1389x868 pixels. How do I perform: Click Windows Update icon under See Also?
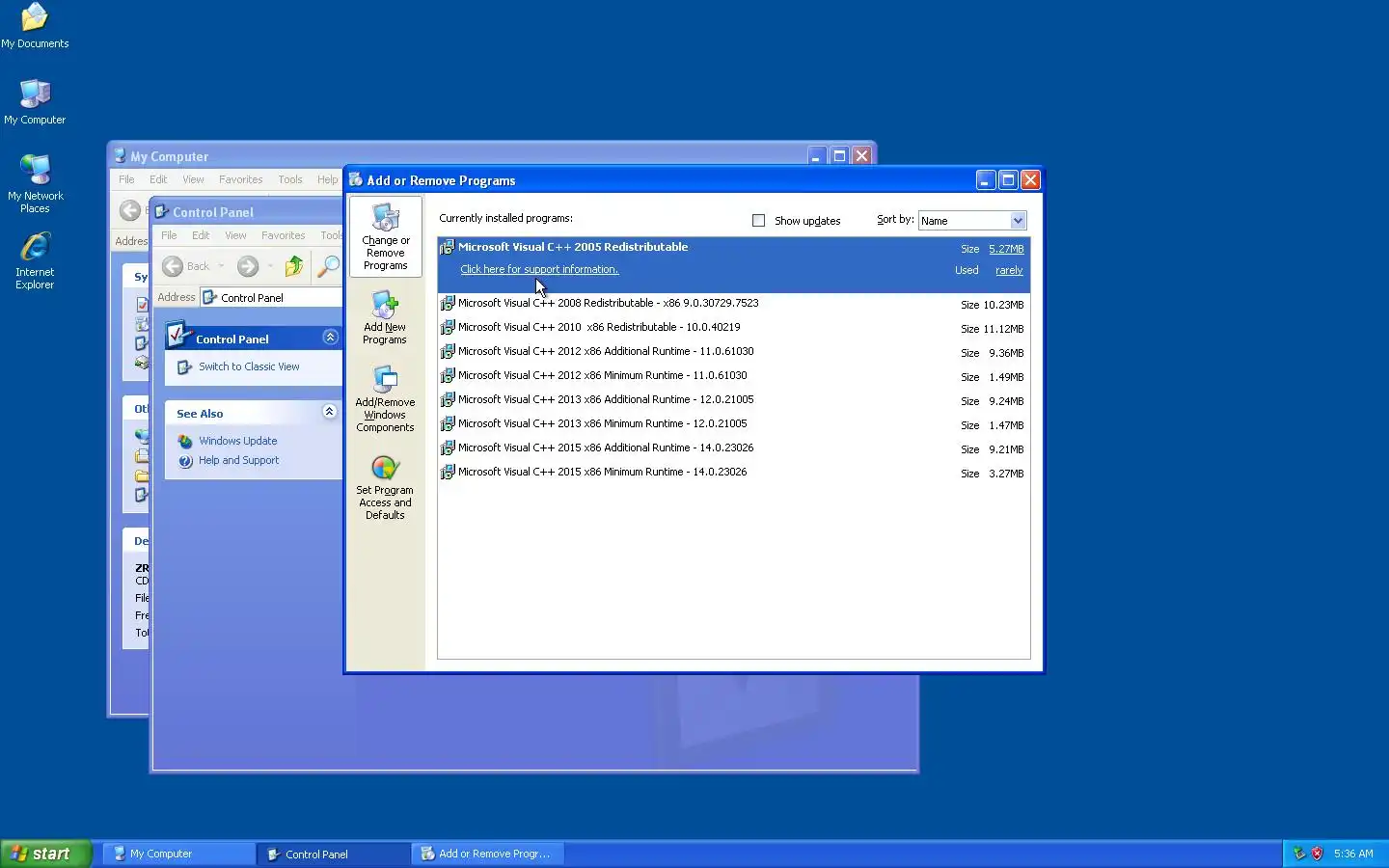click(185, 442)
